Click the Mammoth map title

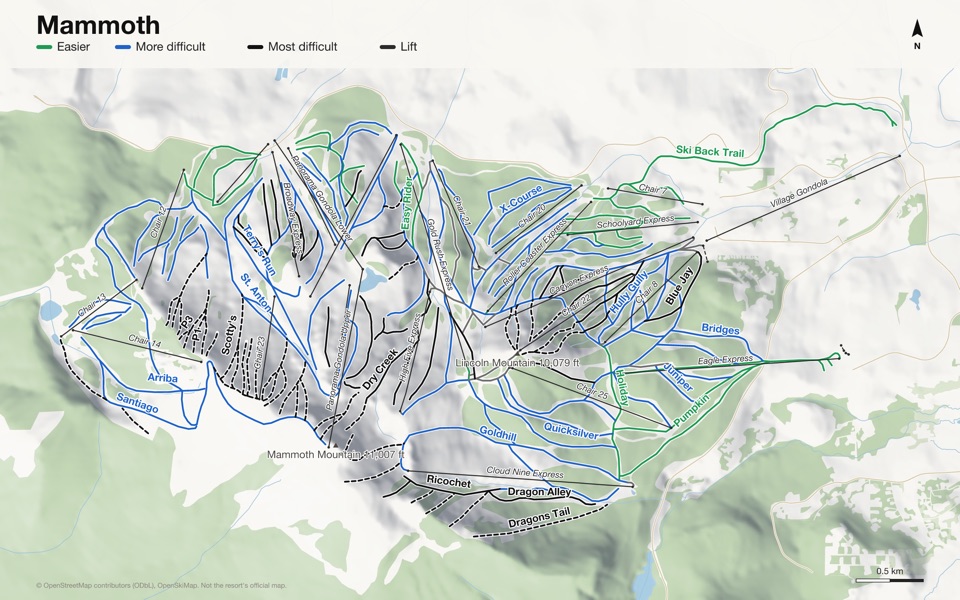[98, 25]
